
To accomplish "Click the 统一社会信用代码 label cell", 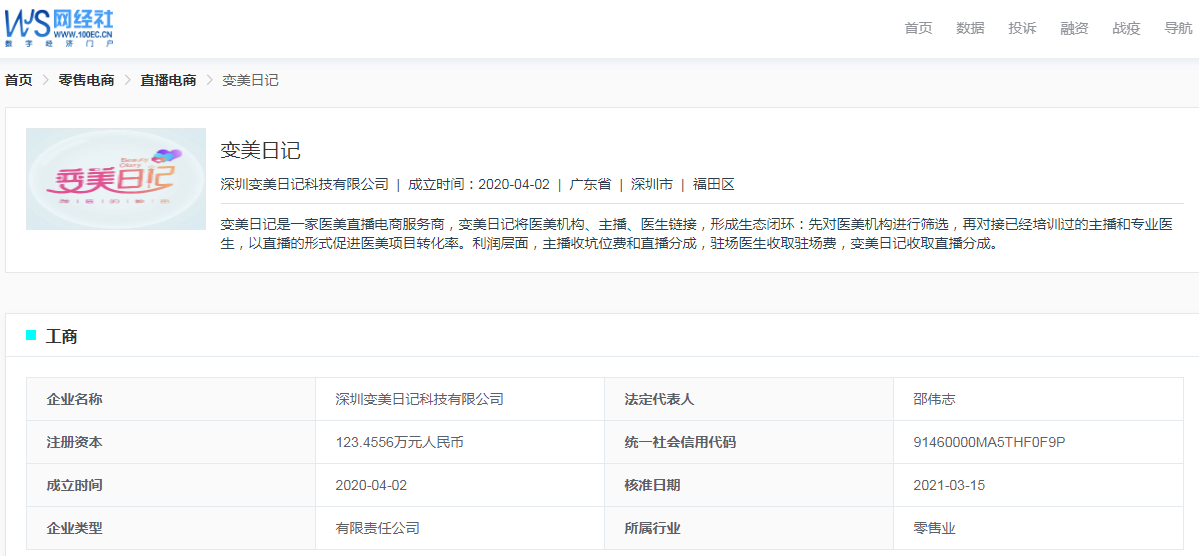I will pyautogui.click(x=749, y=442).
